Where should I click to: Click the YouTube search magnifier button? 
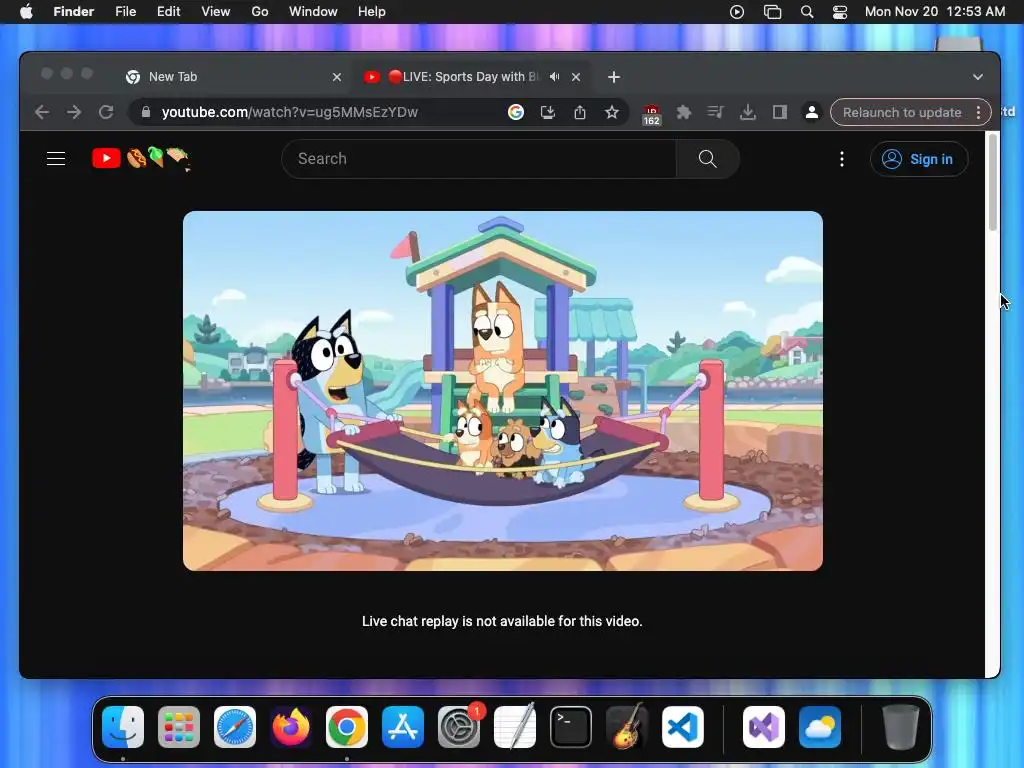[707, 159]
